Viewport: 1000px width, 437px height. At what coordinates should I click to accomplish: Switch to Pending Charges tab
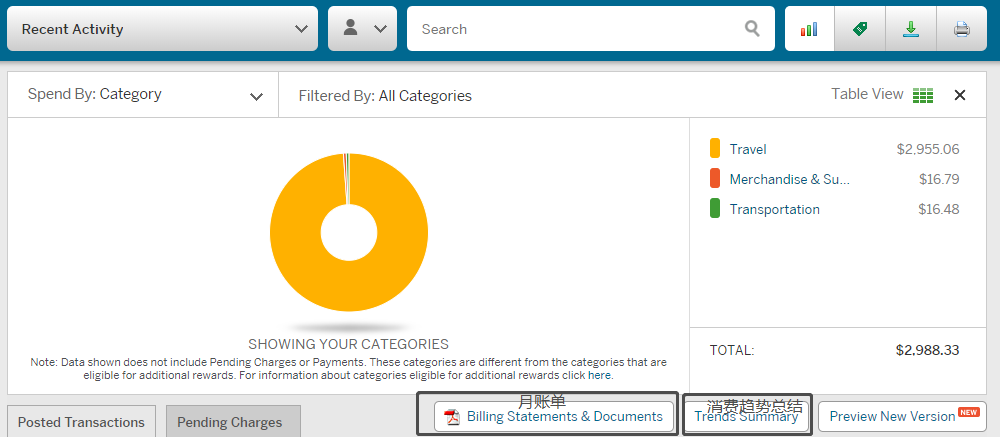point(232,422)
